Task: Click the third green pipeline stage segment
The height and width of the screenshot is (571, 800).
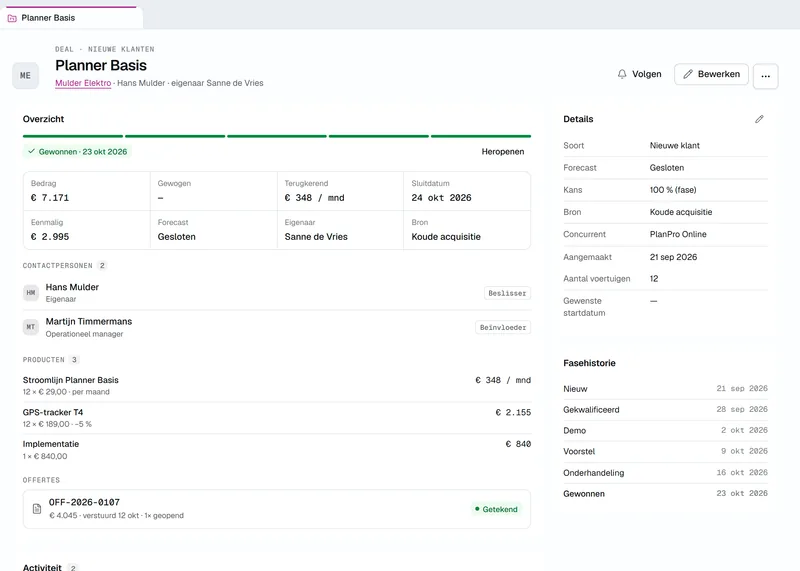Action: tap(277, 136)
